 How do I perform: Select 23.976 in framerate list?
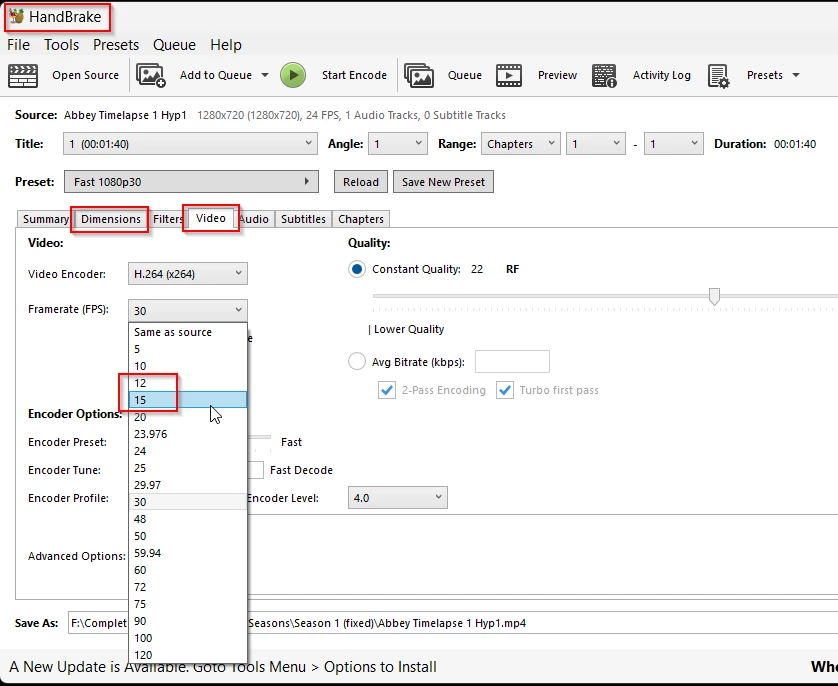(x=188, y=434)
